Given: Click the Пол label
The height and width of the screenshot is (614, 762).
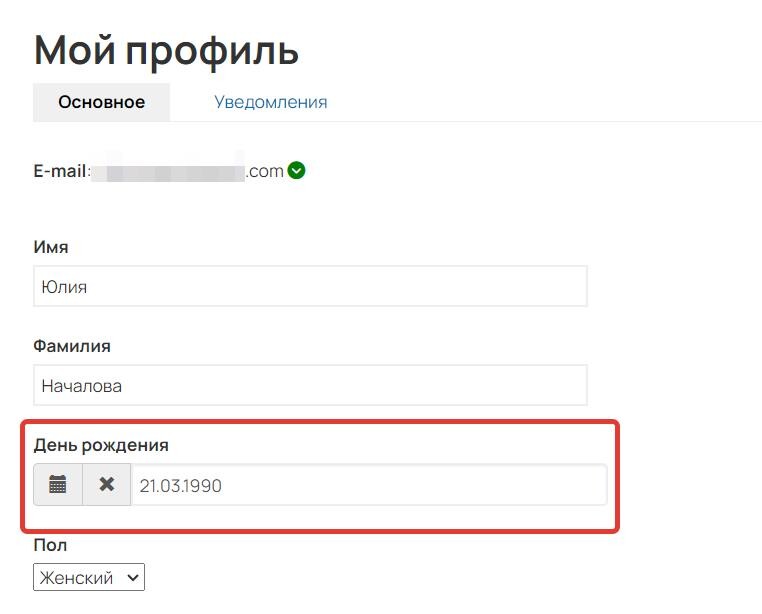Looking at the screenshot, I should (x=50, y=545).
